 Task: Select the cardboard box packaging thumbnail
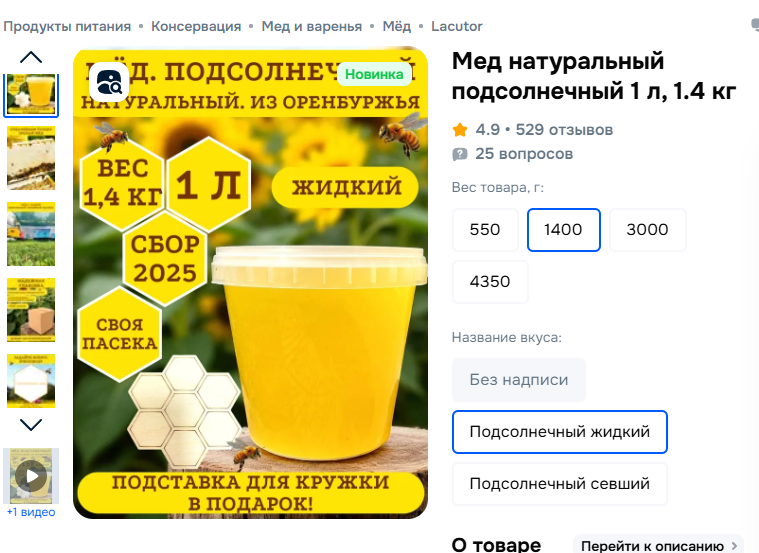pyautogui.click(x=31, y=310)
